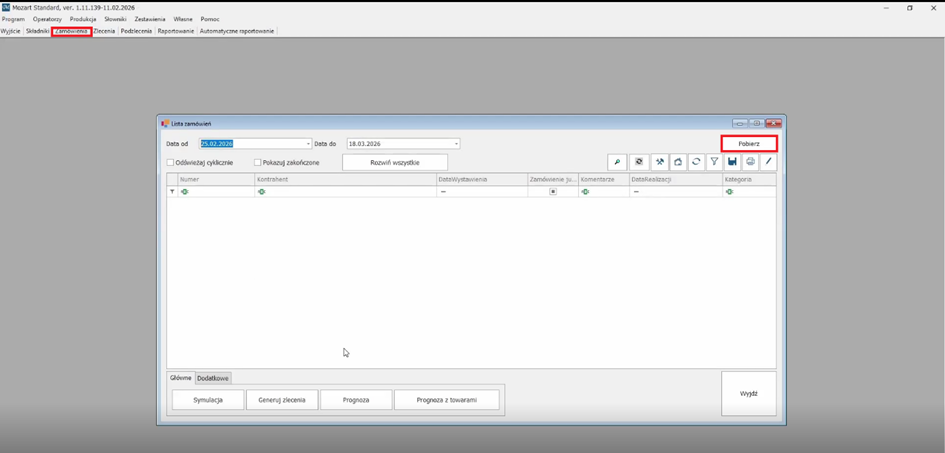Click the house icon in toolbar
This screenshot has width=945, height=453.
click(678, 162)
